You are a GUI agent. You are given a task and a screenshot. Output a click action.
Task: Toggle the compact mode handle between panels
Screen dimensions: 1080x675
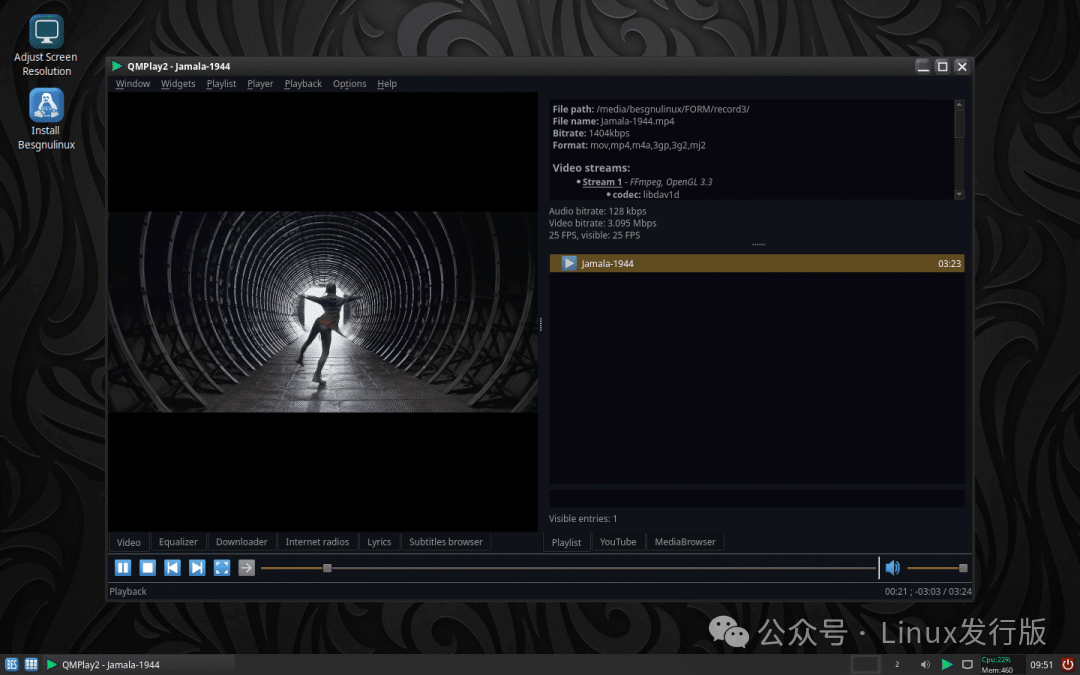click(541, 323)
